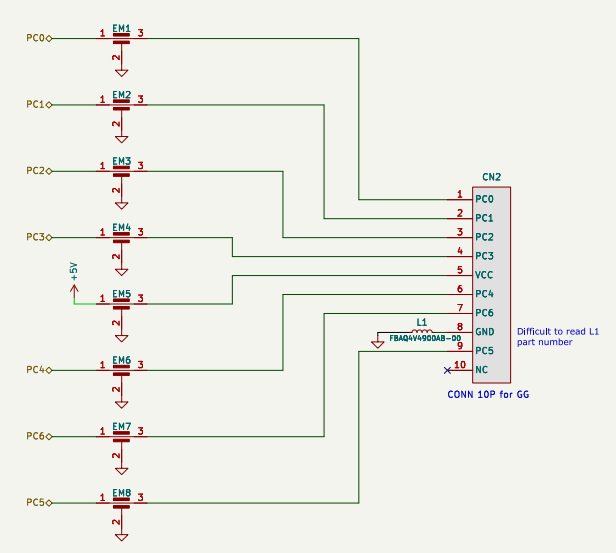Click the EM5 component symbol
The width and height of the screenshot is (616, 553).
(121, 302)
